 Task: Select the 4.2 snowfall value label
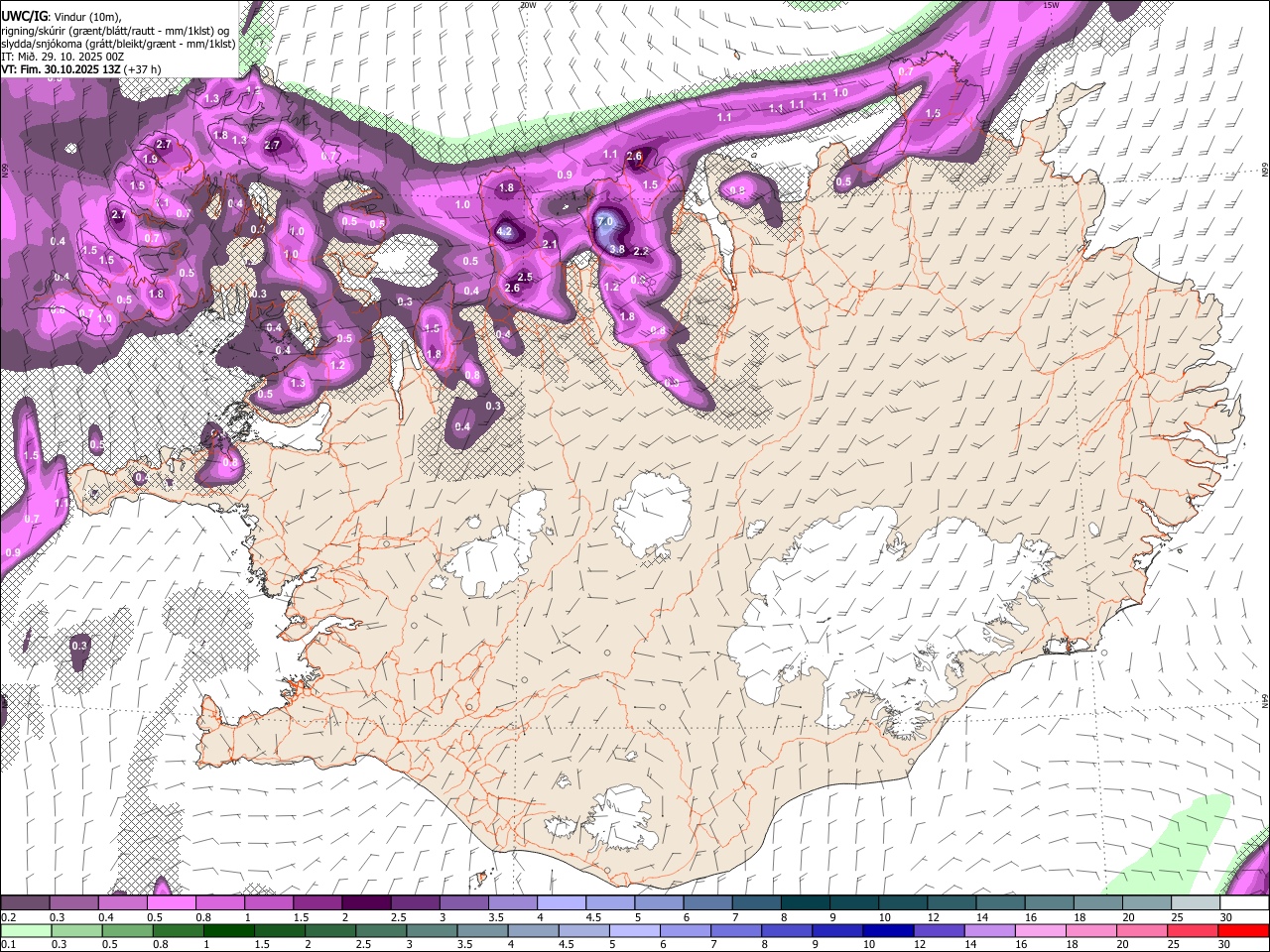point(504,232)
